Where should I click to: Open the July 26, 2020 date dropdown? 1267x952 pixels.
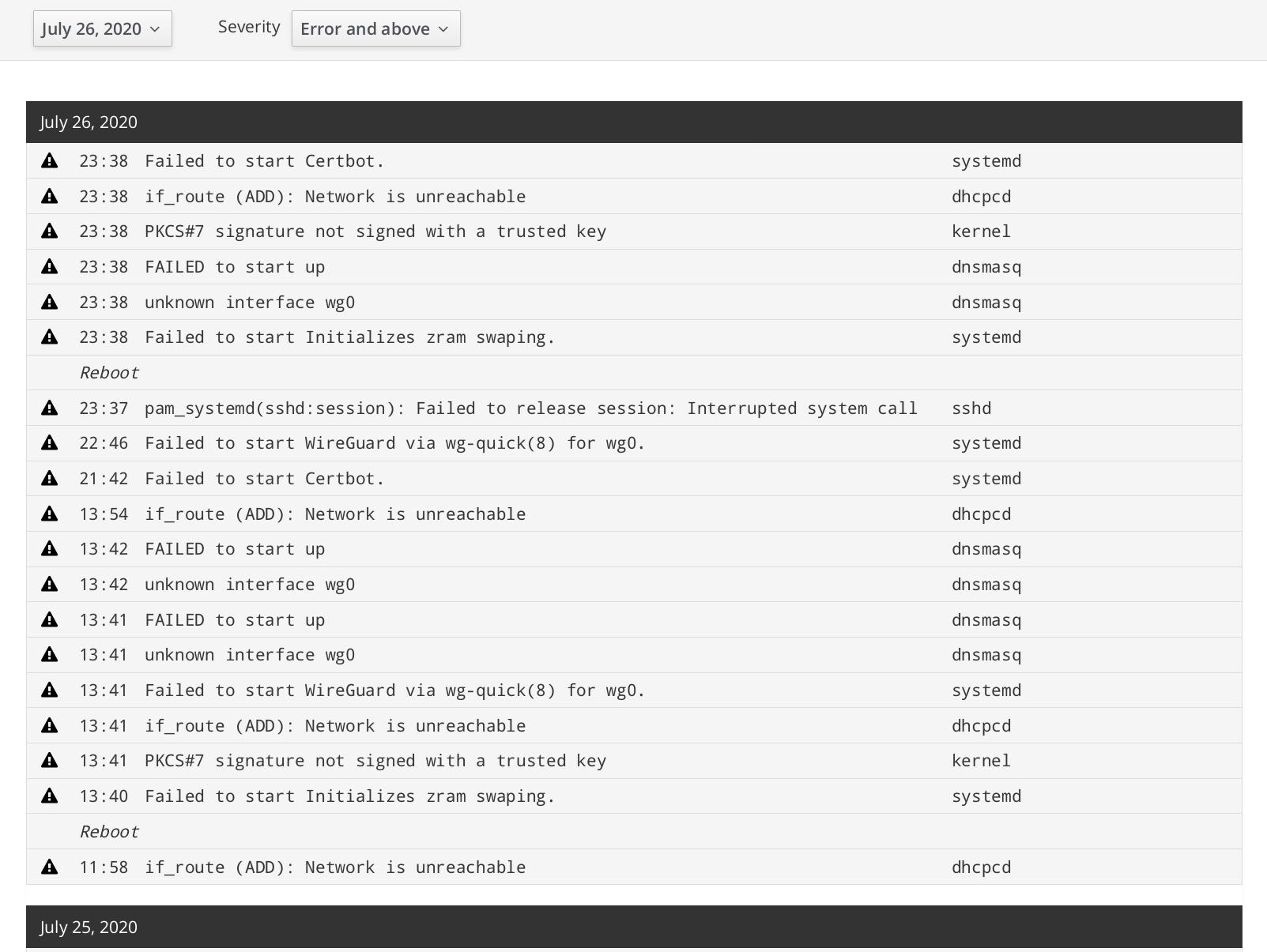click(102, 28)
